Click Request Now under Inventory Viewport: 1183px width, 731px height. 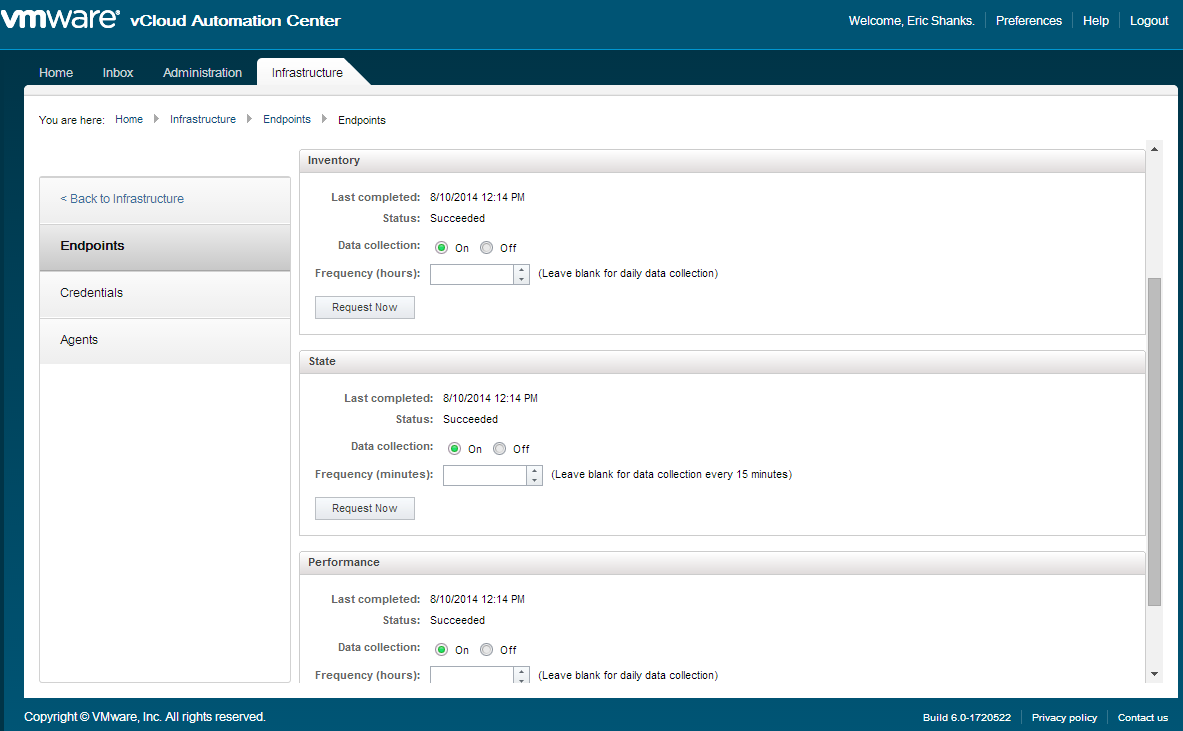[x=364, y=308]
